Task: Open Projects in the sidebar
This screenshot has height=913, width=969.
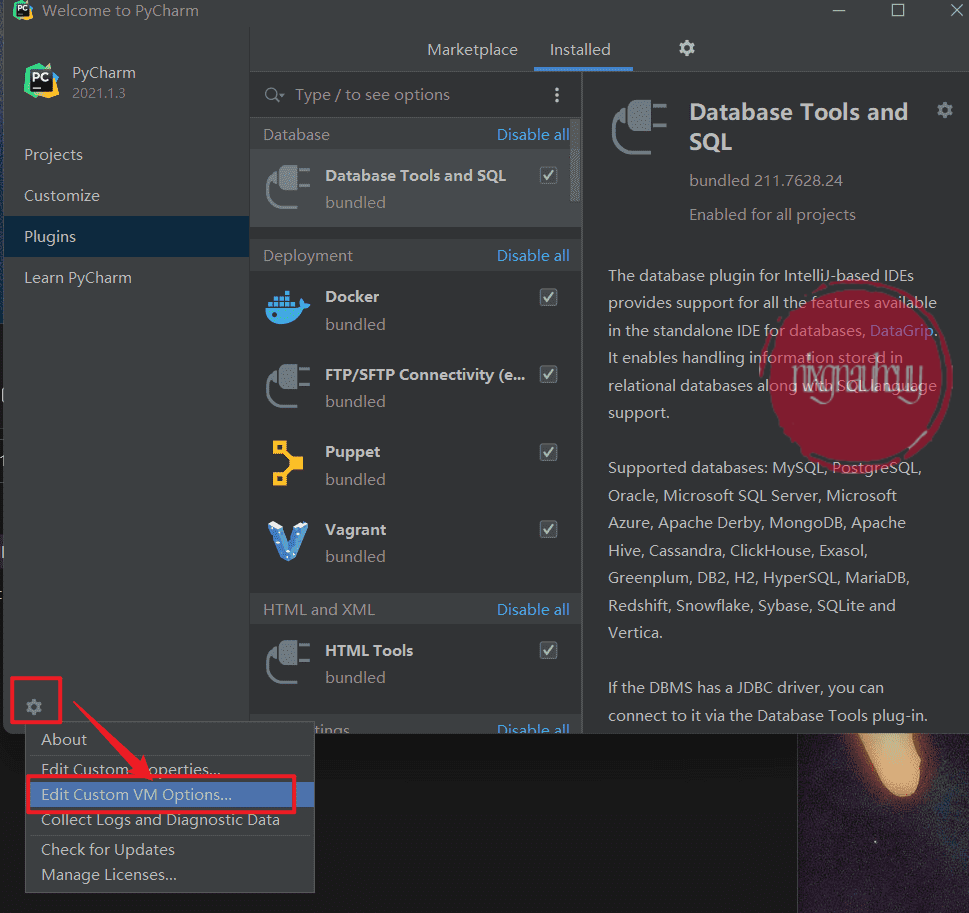Action: click(x=53, y=155)
